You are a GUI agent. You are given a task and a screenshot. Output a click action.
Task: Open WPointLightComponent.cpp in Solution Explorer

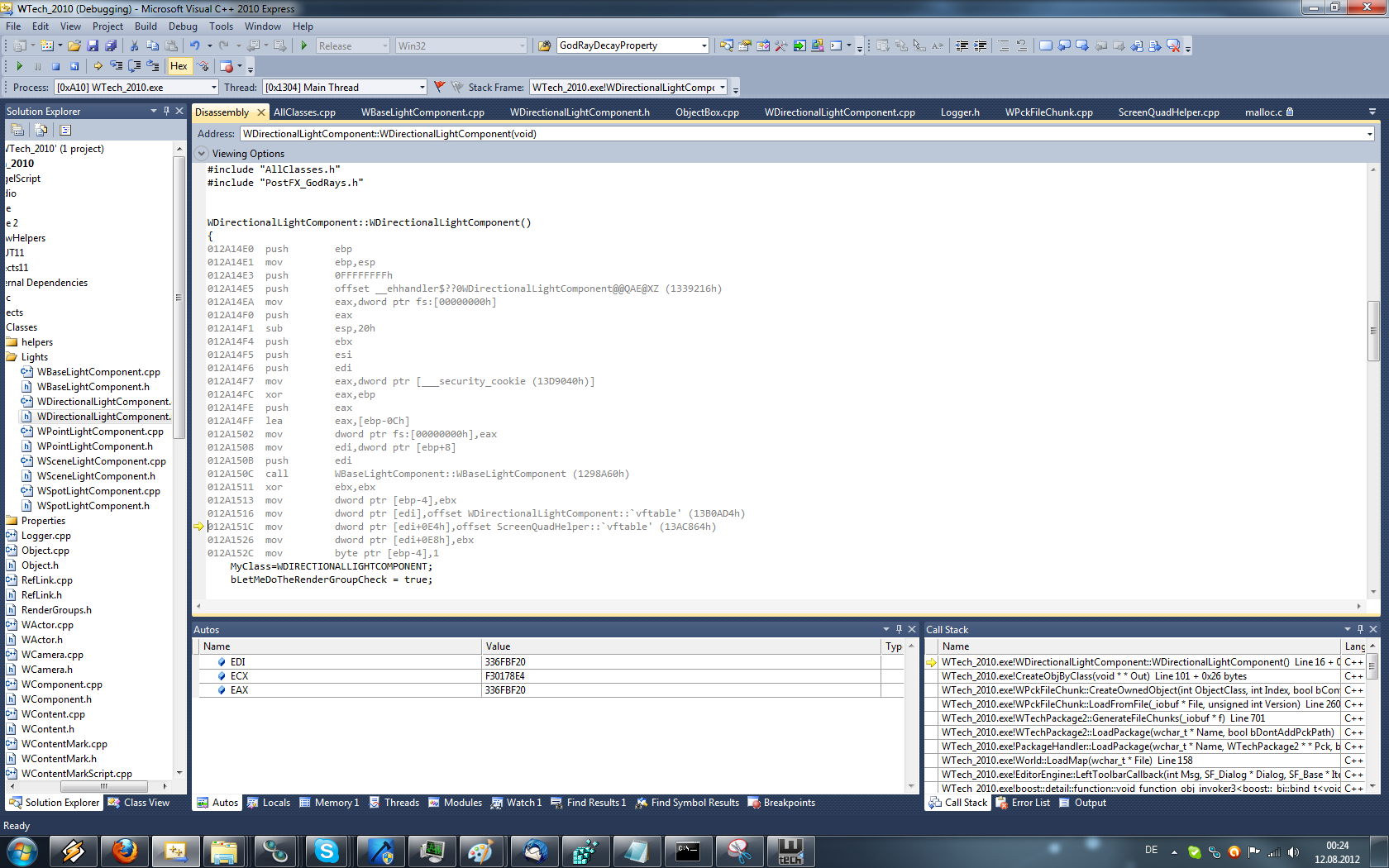click(x=100, y=432)
